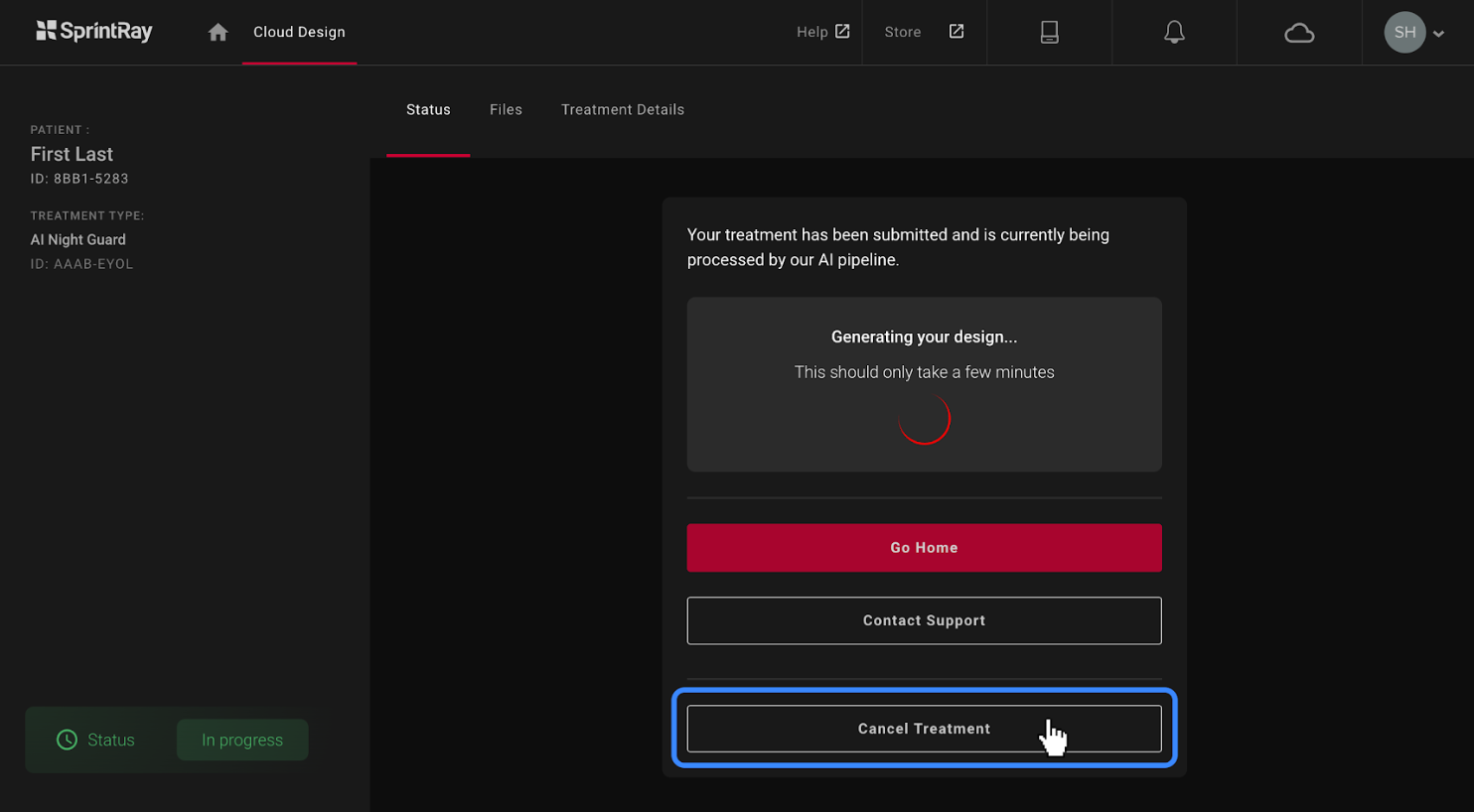
Task: Click the Help external link icon
Action: pyautogui.click(x=842, y=32)
